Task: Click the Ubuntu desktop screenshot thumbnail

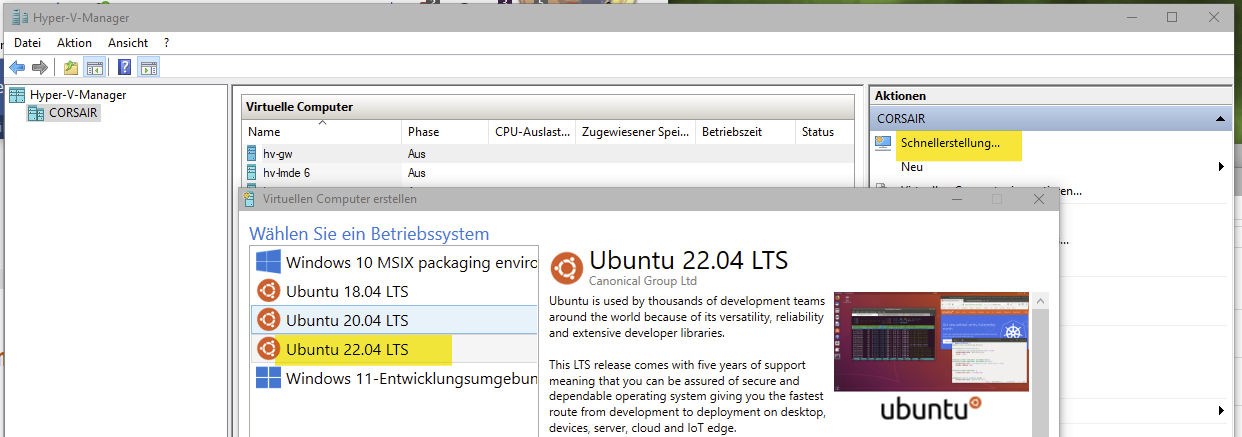Action: click(x=931, y=341)
